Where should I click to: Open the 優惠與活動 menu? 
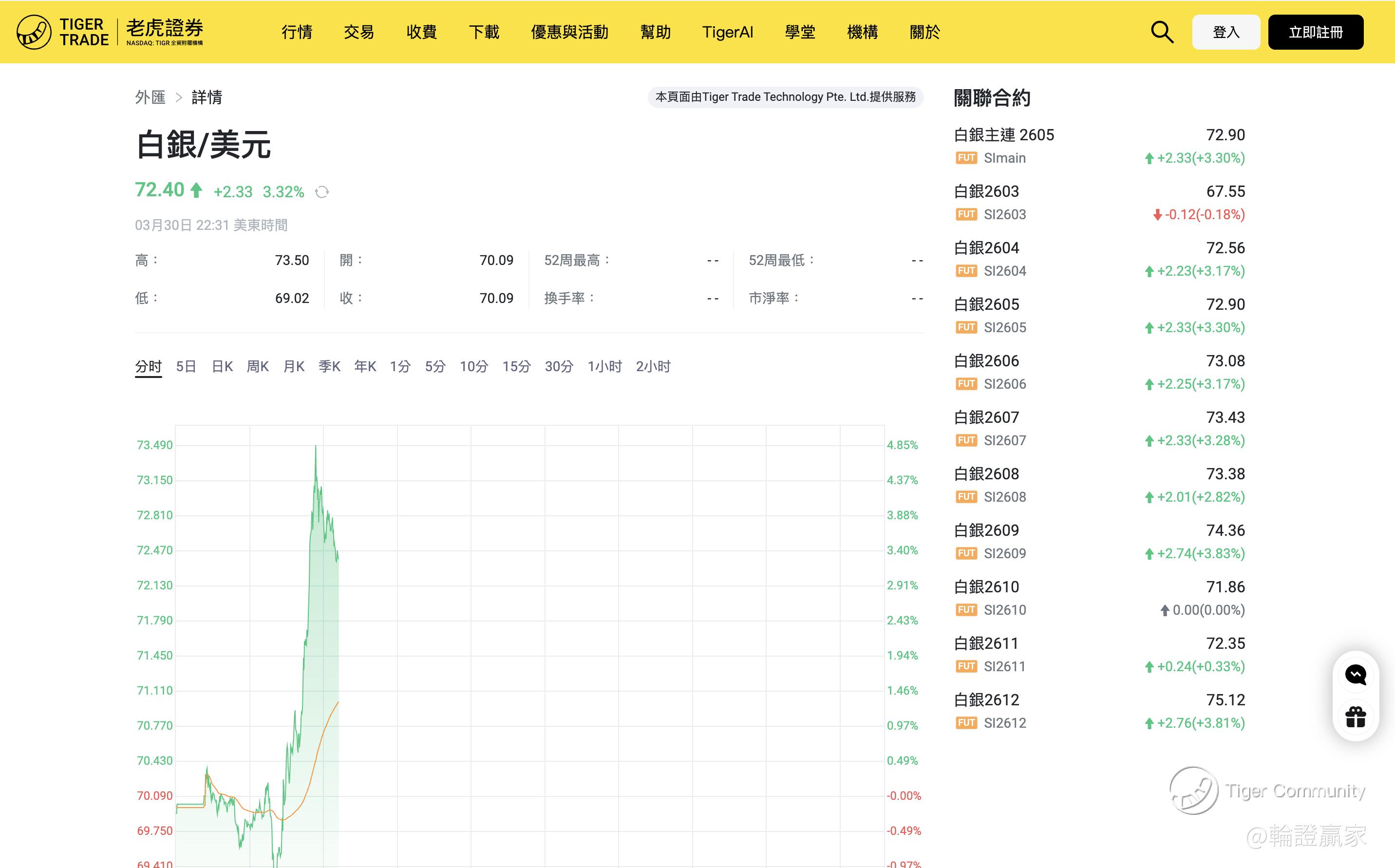coord(569,32)
